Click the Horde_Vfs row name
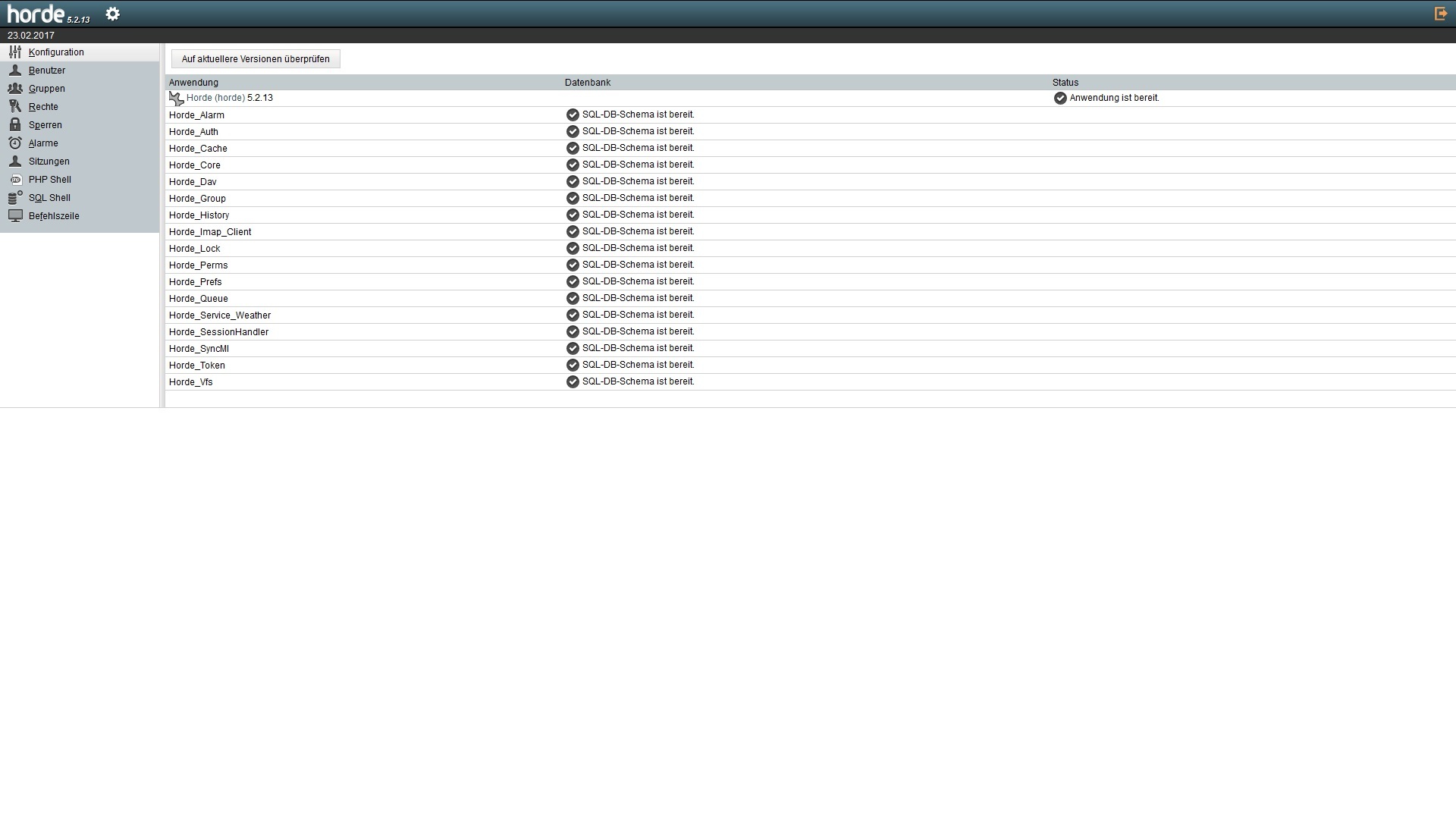The height and width of the screenshot is (819, 1456). (x=190, y=382)
